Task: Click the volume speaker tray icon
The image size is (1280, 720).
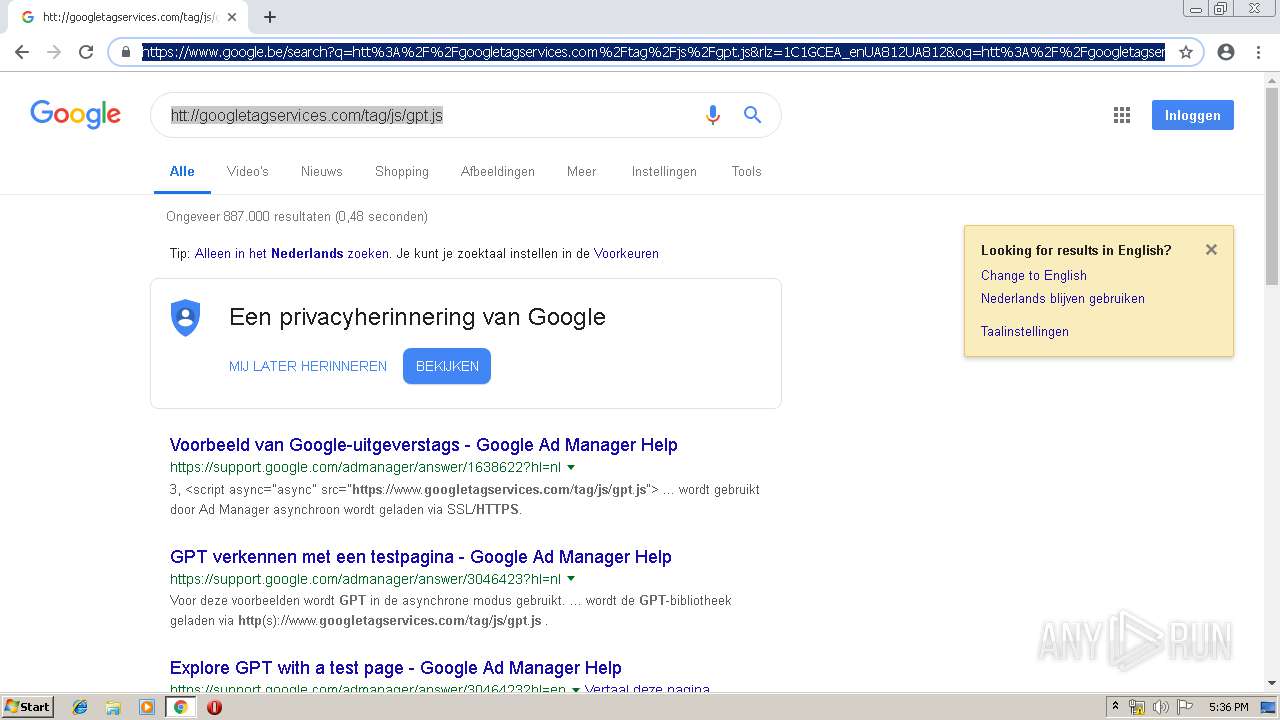Action: tap(1161, 707)
